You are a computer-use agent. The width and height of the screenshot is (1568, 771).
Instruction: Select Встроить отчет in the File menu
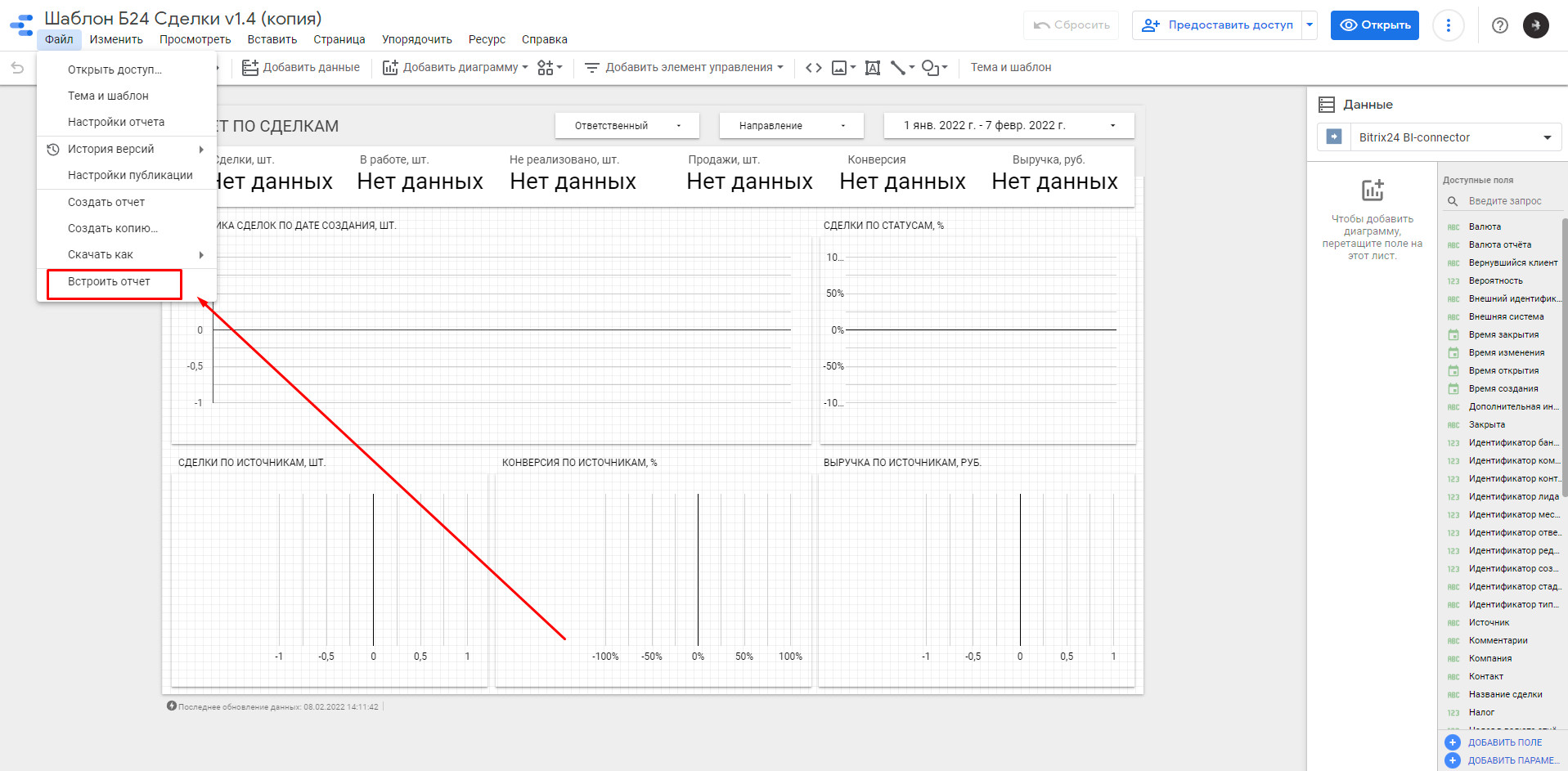(110, 282)
